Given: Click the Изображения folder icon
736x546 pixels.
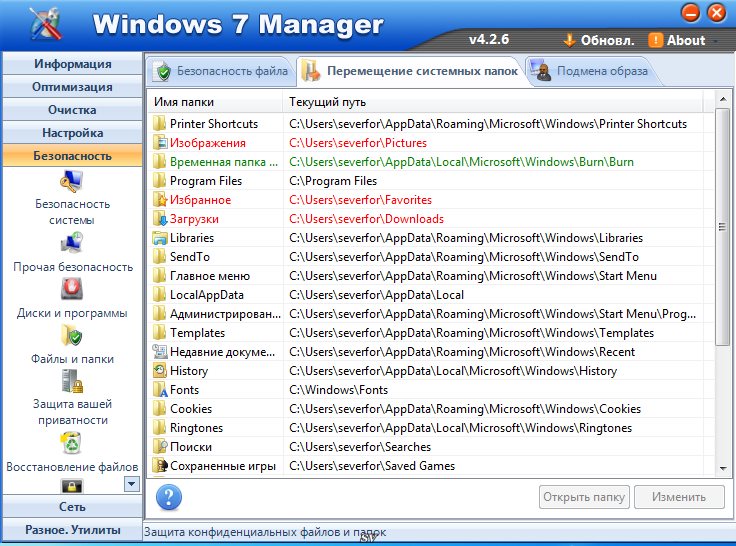Looking at the screenshot, I should tap(160, 143).
